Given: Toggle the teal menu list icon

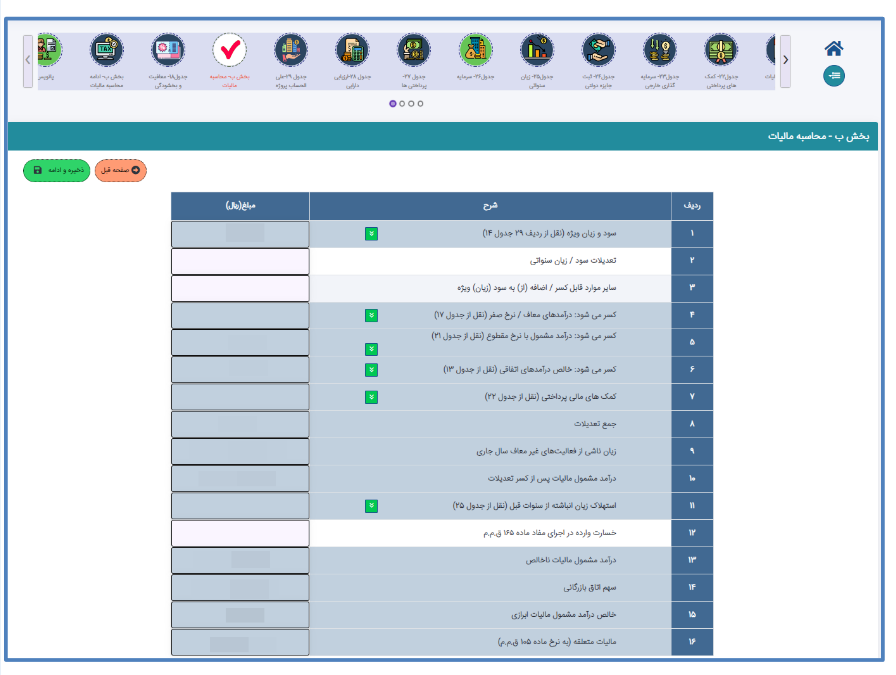Looking at the screenshot, I should [x=834, y=75].
